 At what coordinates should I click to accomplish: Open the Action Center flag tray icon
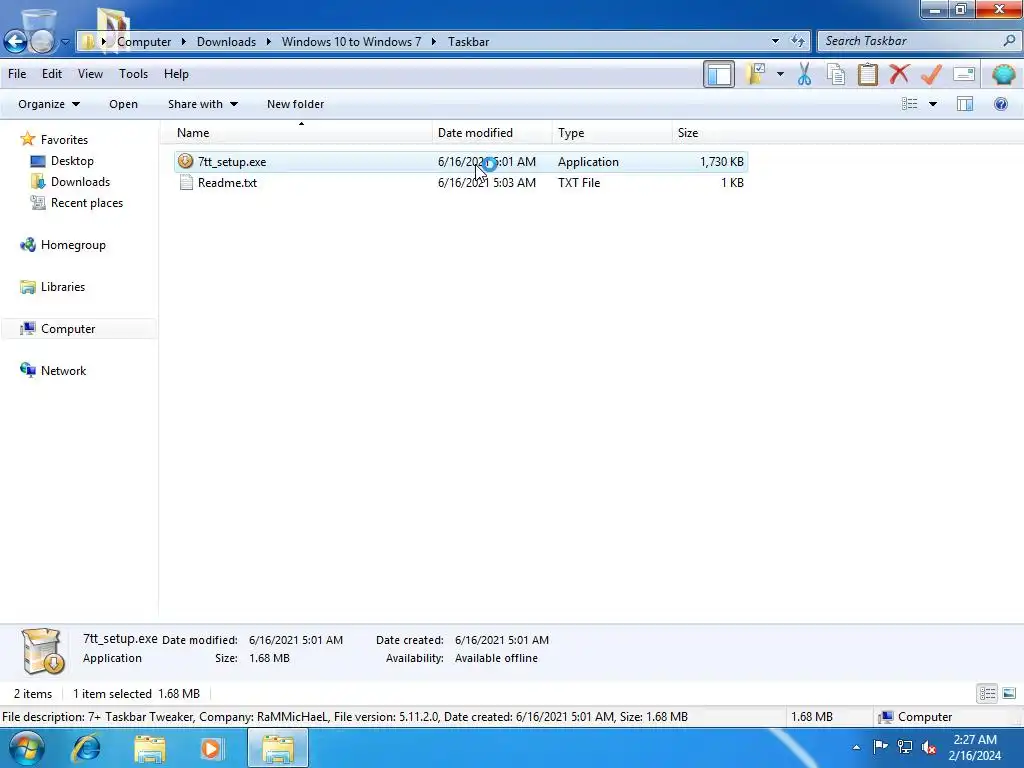[x=880, y=746]
